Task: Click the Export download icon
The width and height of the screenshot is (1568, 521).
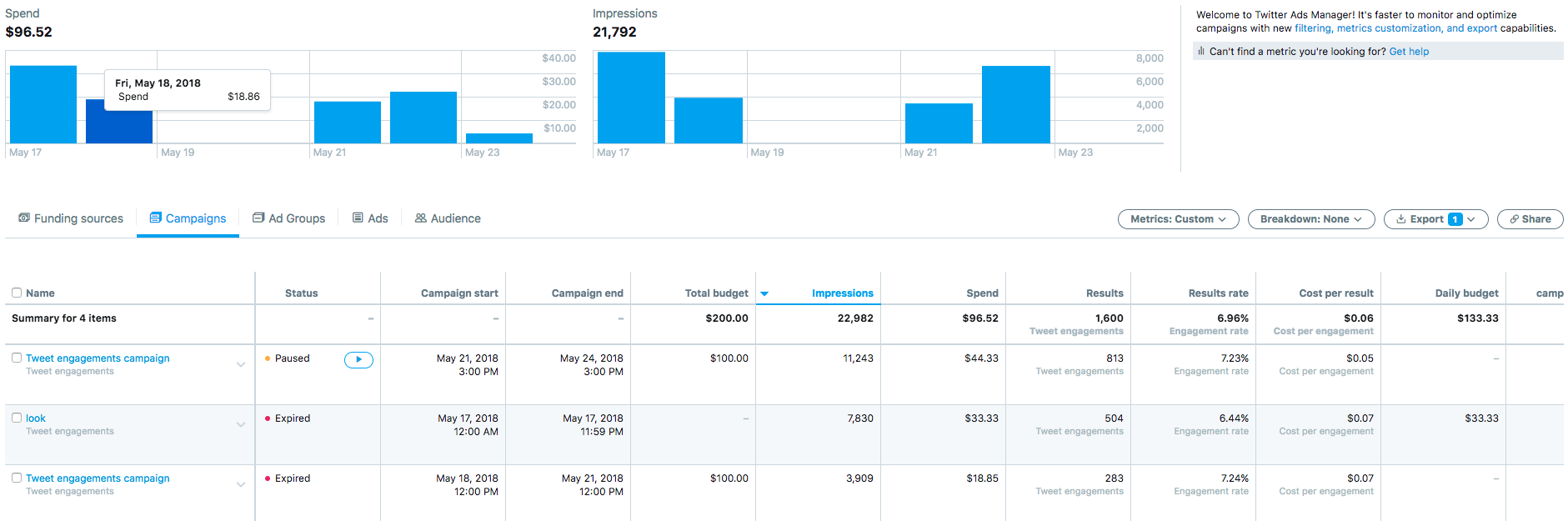Action: pyautogui.click(x=1400, y=219)
